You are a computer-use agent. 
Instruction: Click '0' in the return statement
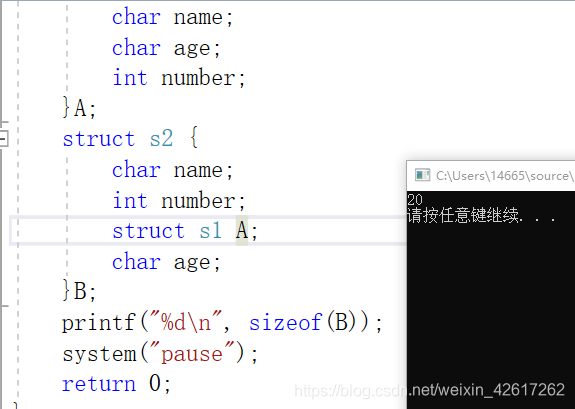(x=155, y=383)
